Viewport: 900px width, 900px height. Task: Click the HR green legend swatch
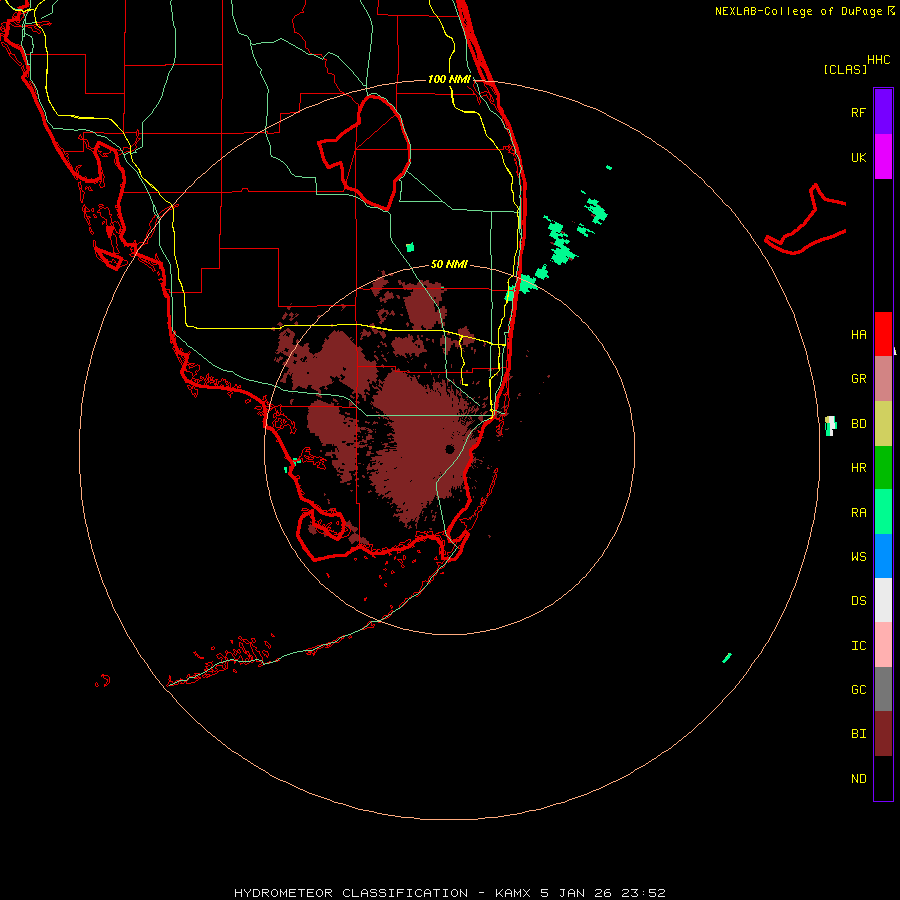tap(883, 468)
